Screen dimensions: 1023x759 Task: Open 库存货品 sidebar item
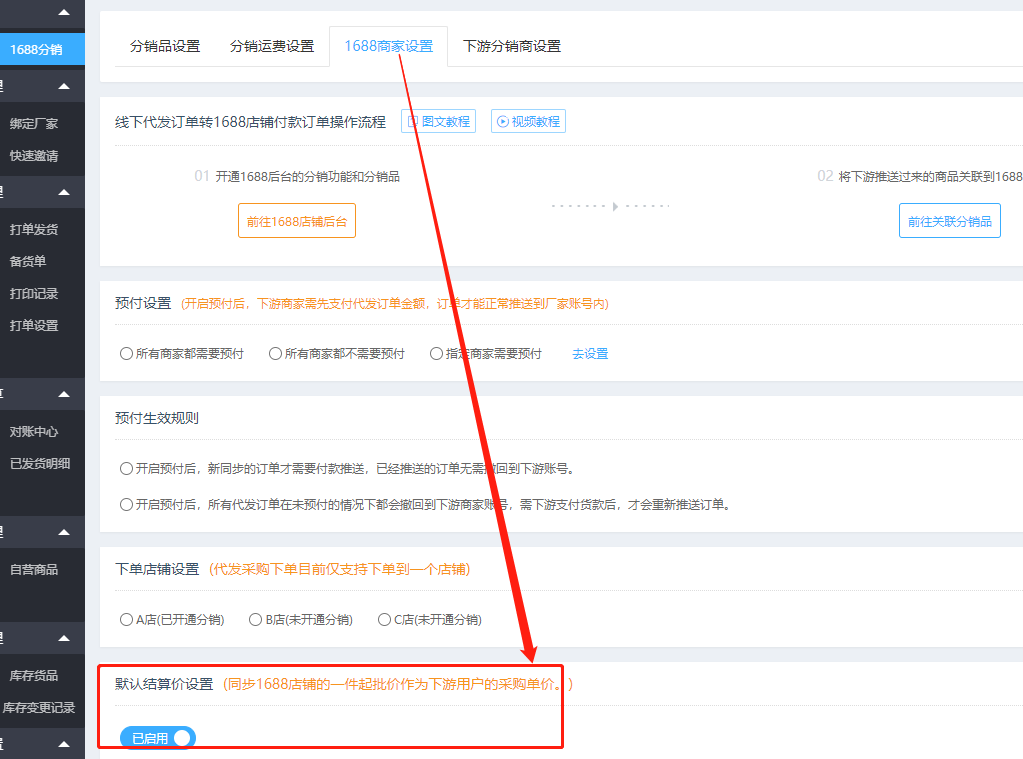34,675
